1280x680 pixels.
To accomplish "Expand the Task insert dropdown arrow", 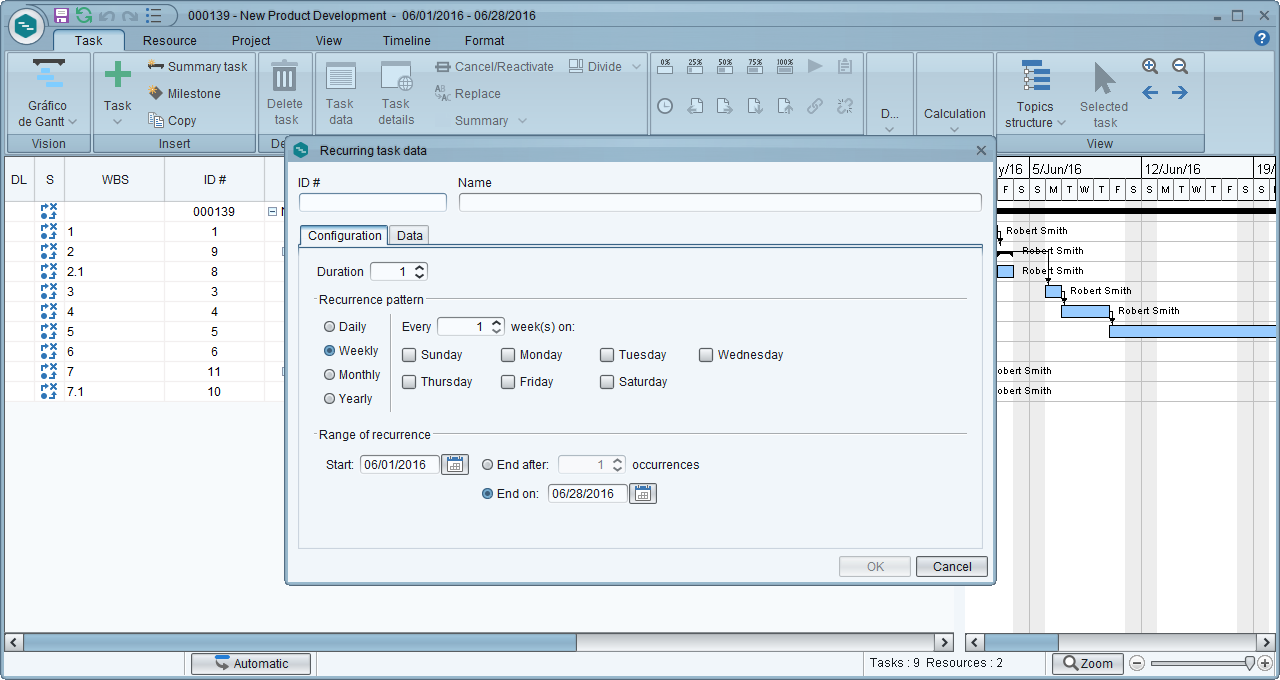I will pos(118,122).
